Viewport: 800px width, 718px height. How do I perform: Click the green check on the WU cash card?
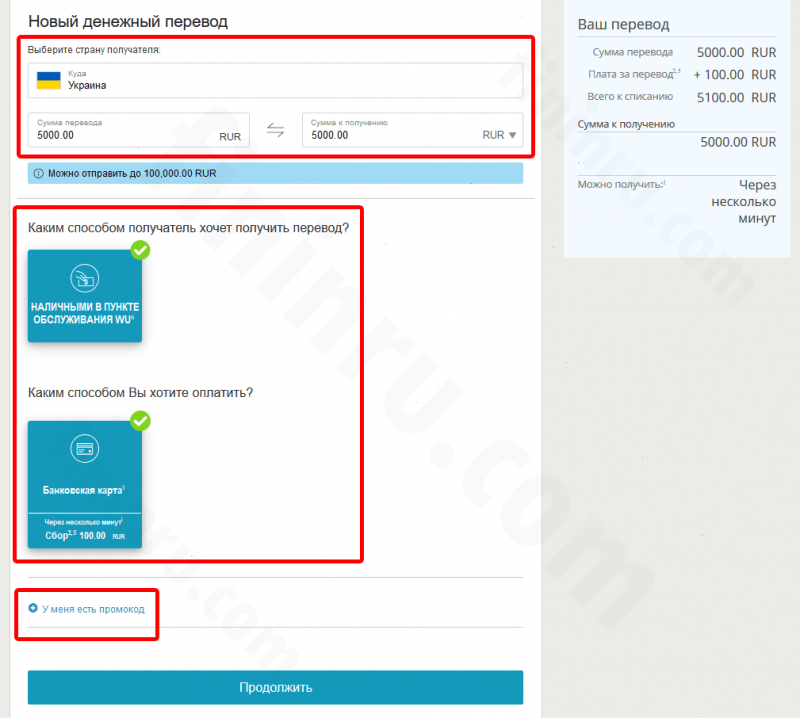point(140,250)
